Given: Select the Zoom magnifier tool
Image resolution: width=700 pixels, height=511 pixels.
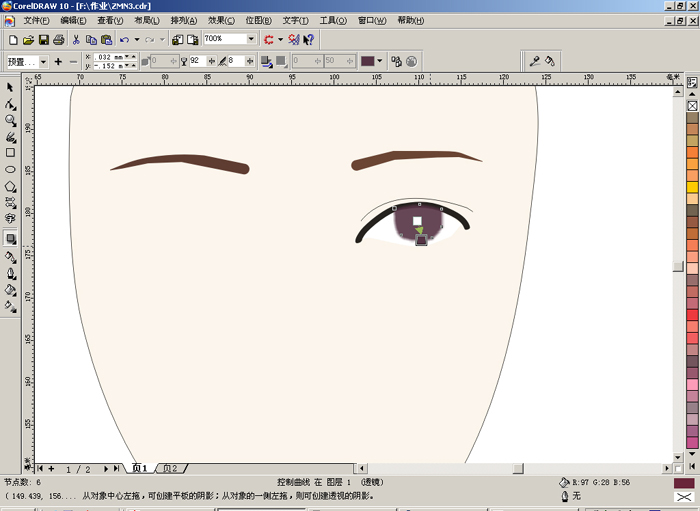Looking at the screenshot, I should point(10,120).
